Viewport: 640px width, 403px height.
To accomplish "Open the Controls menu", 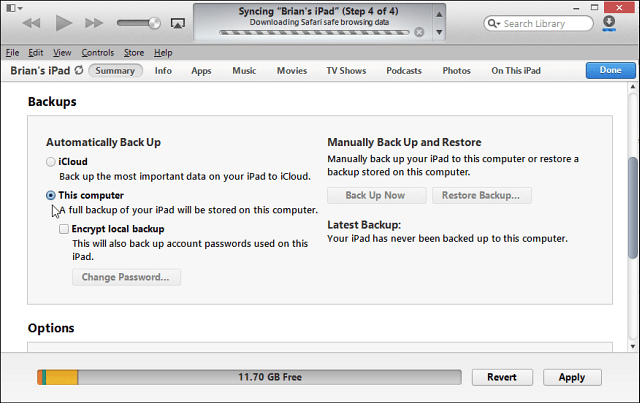I will coord(98,53).
